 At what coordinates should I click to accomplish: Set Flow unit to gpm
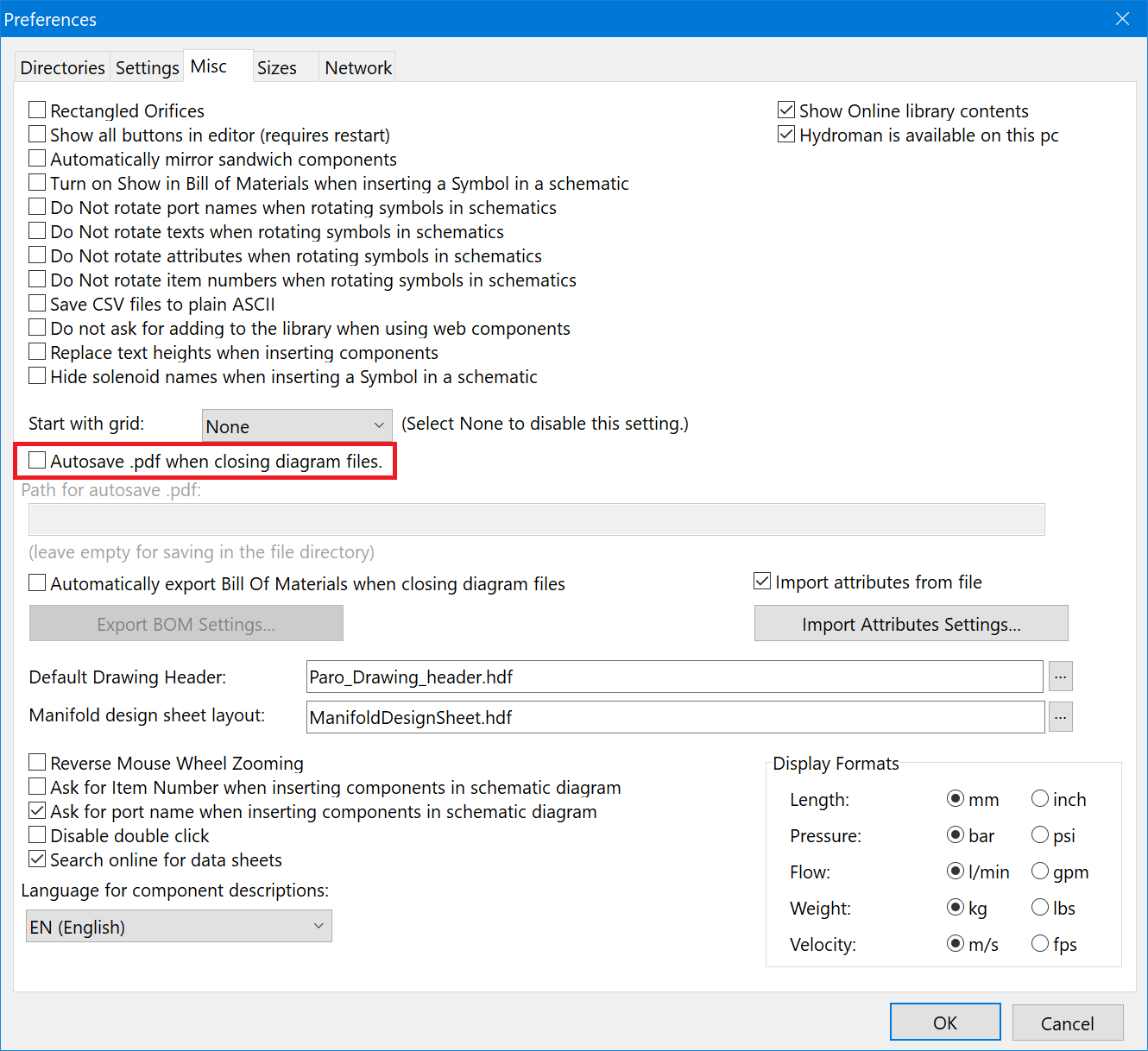pos(1040,871)
